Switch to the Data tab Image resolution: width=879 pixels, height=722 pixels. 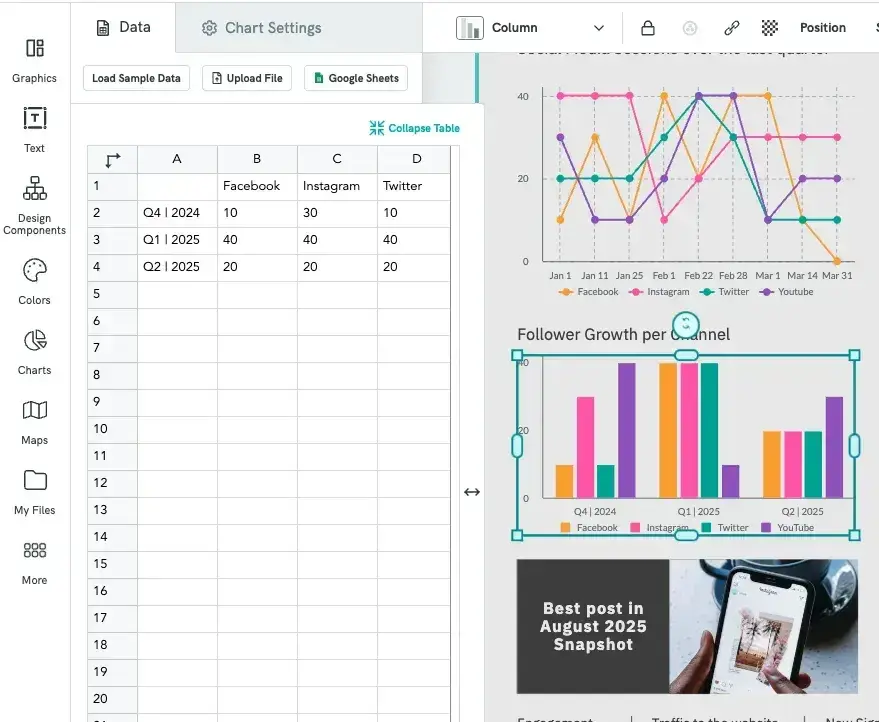click(123, 28)
